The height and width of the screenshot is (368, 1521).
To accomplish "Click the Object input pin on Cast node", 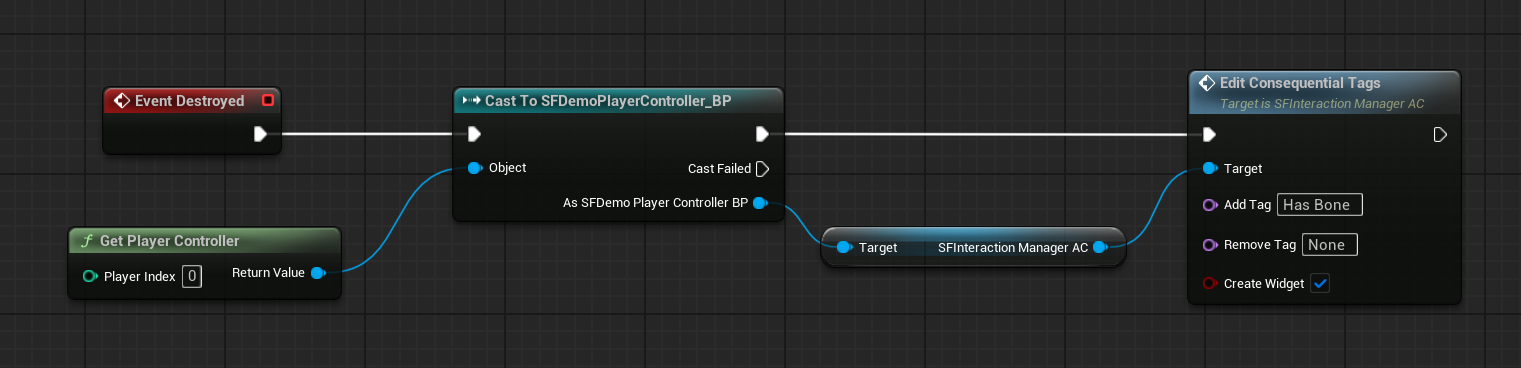I will click(474, 168).
